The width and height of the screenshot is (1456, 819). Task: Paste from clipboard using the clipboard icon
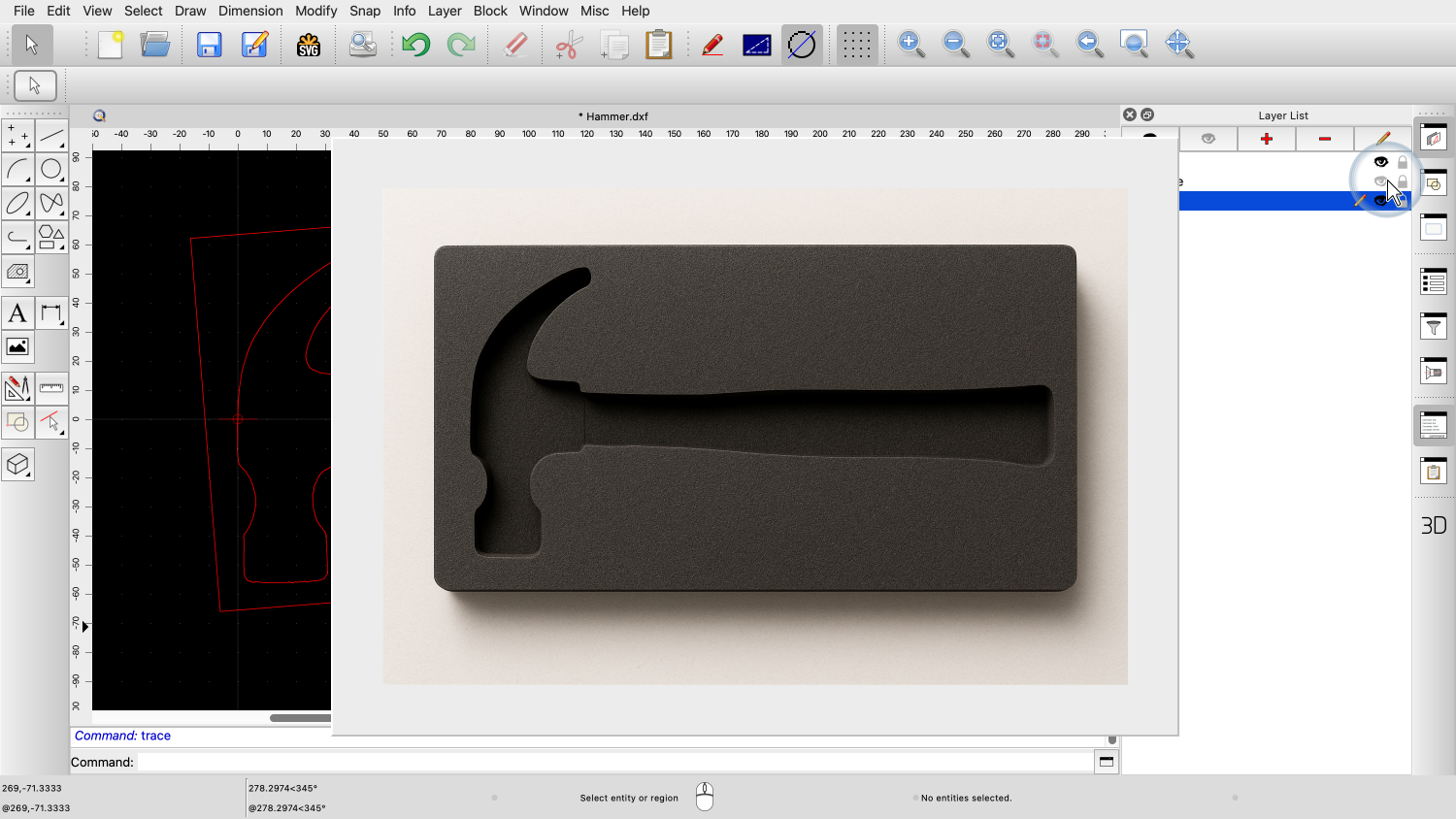[659, 45]
